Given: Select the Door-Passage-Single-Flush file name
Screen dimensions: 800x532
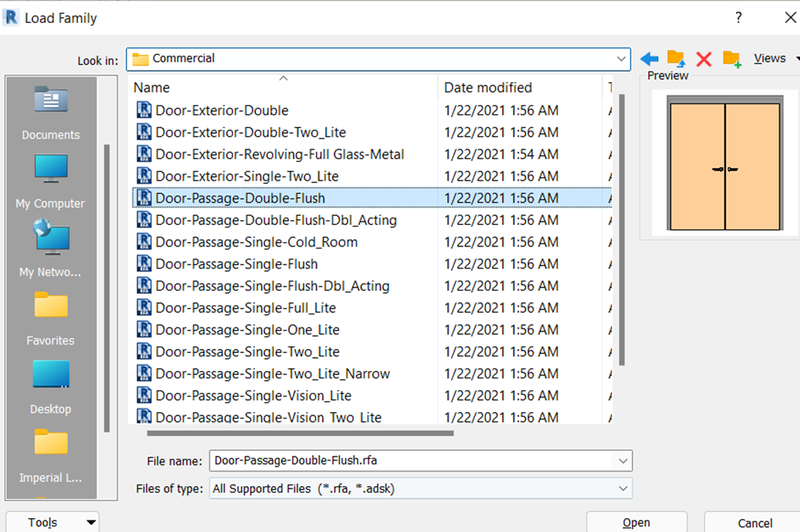Looking at the screenshot, I should [x=237, y=264].
